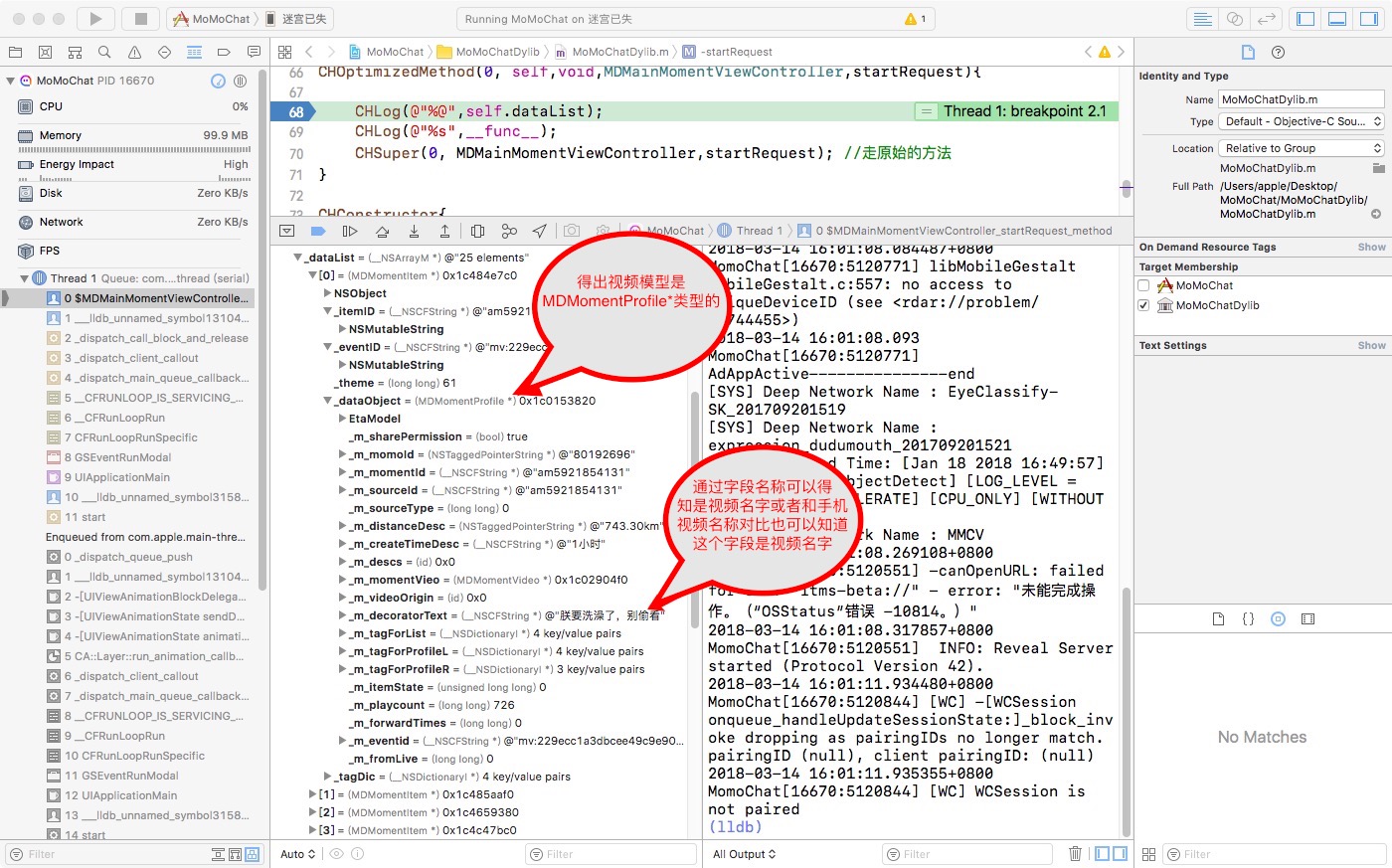Open the Issue navigator warning icon
The image size is (1392, 868).
tap(134, 52)
